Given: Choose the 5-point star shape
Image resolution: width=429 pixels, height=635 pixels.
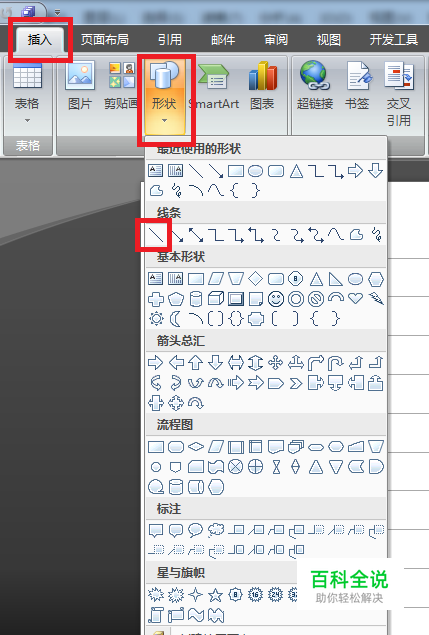Looking at the screenshot, I should pyautogui.click(x=216, y=595).
